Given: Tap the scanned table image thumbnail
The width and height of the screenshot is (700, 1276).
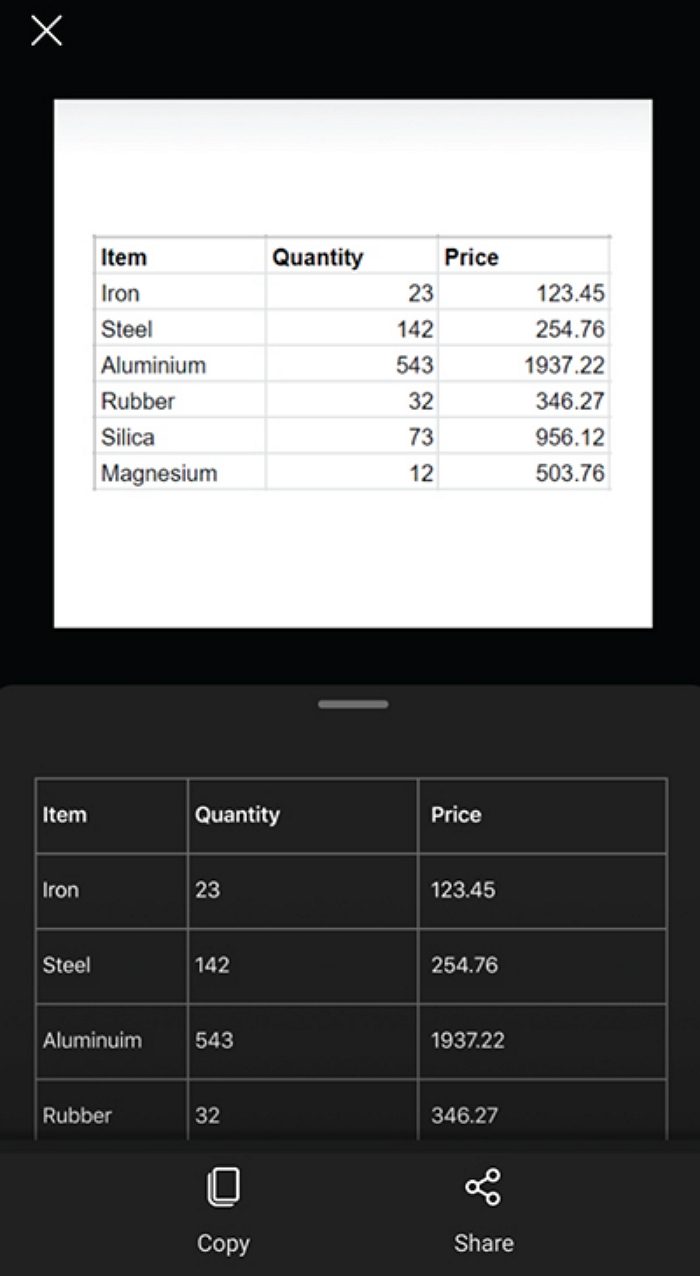Looking at the screenshot, I should coord(353,363).
